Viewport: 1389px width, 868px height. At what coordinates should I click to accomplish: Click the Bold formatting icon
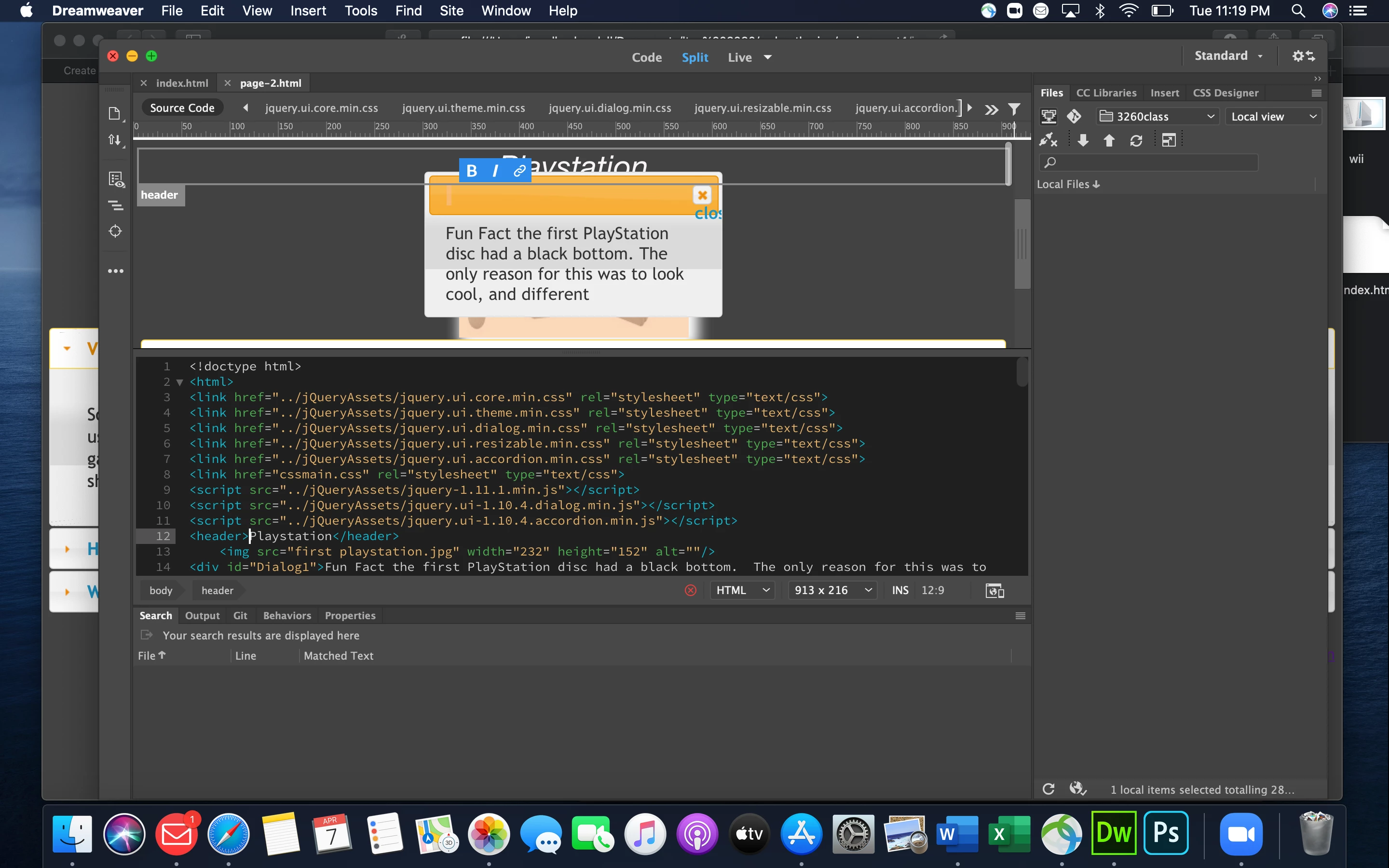click(x=472, y=171)
